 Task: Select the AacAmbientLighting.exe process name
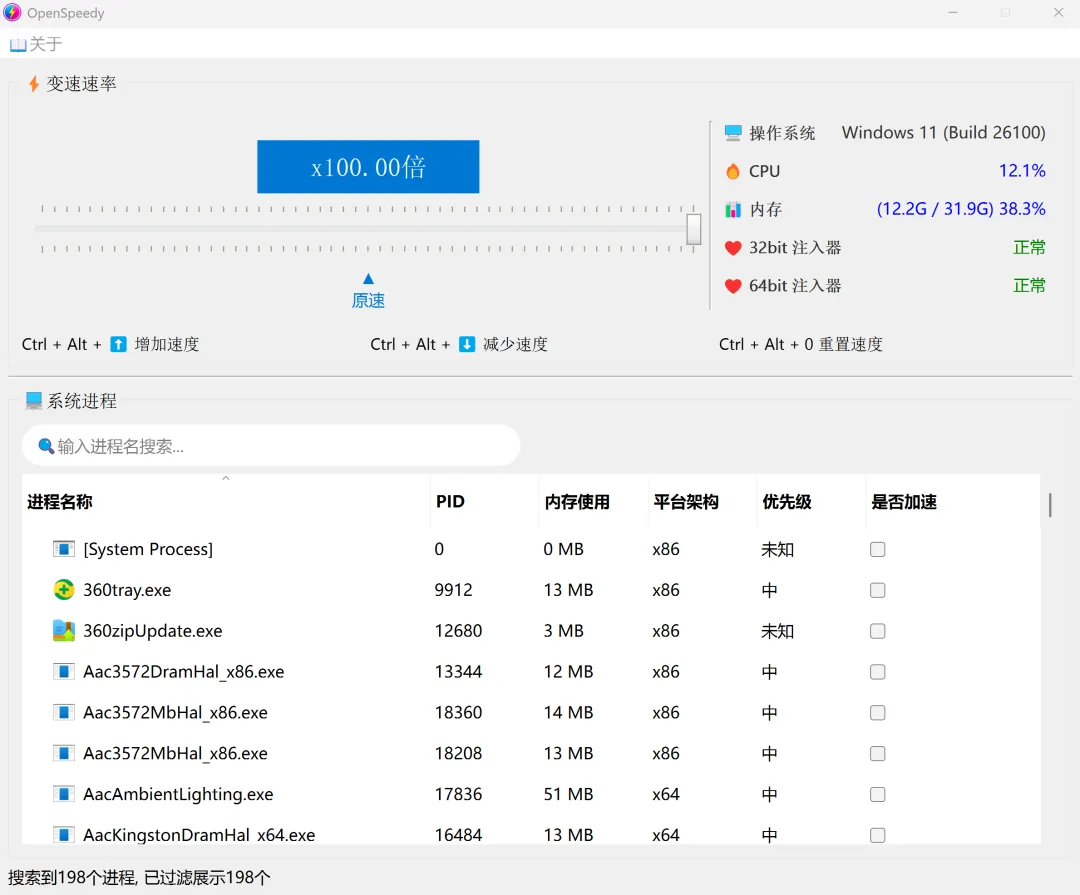(x=178, y=794)
